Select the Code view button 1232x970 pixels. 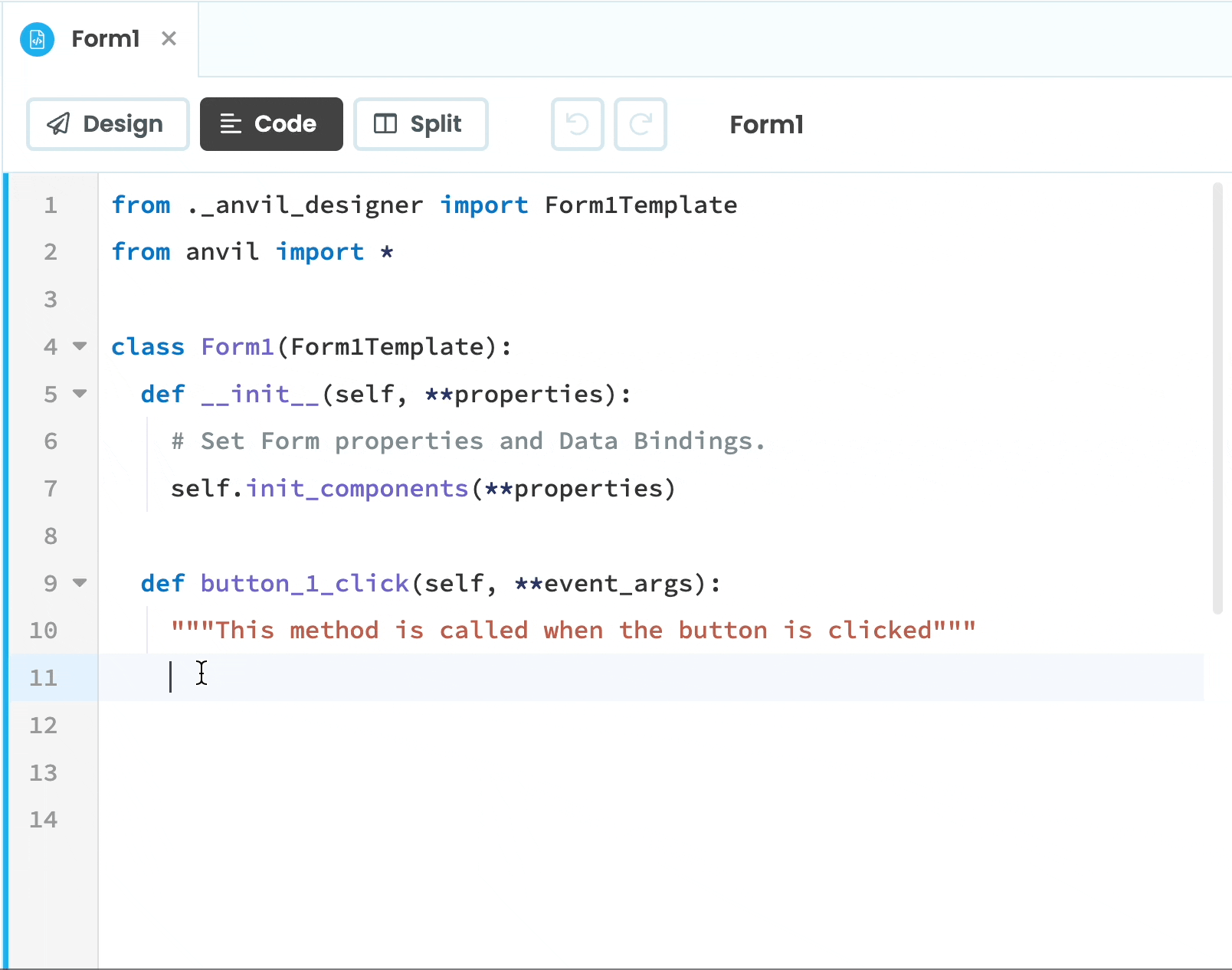271,123
